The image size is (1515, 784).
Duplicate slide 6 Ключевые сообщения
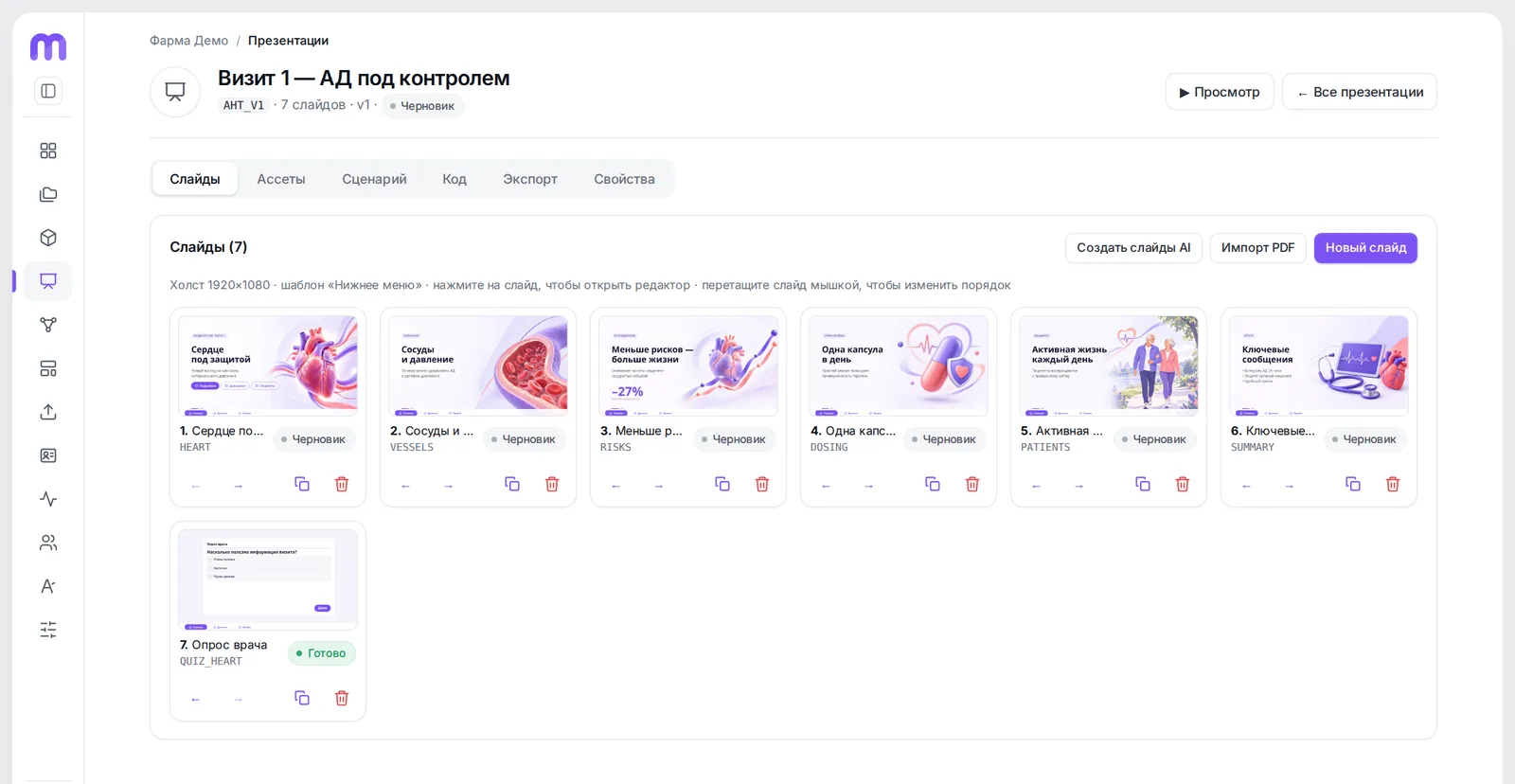[1353, 484]
